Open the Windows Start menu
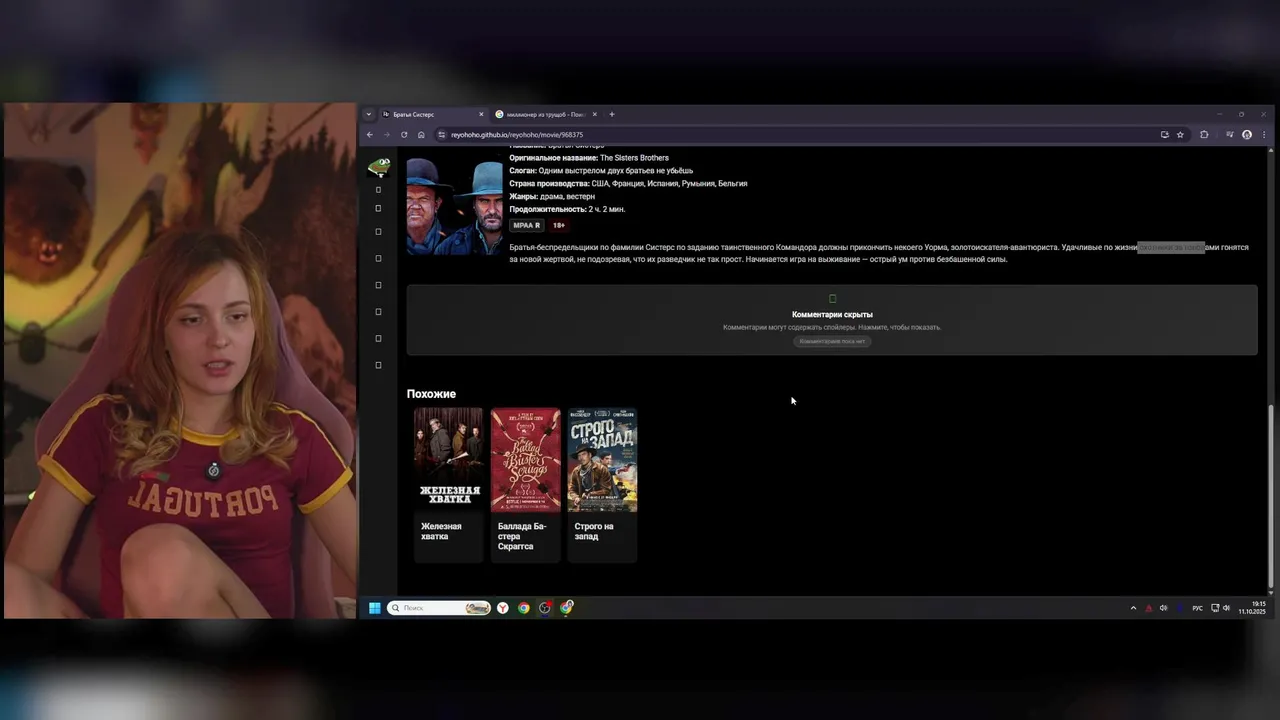 click(375, 608)
